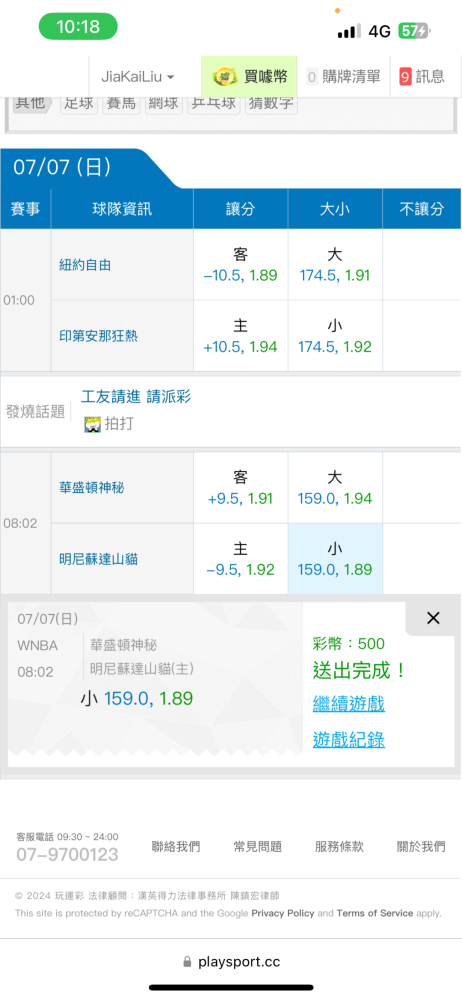Open the 購牌清單 purchase list
This screenshot has height=1000, width=462.
pyautogui.click(x=344, y=77)
